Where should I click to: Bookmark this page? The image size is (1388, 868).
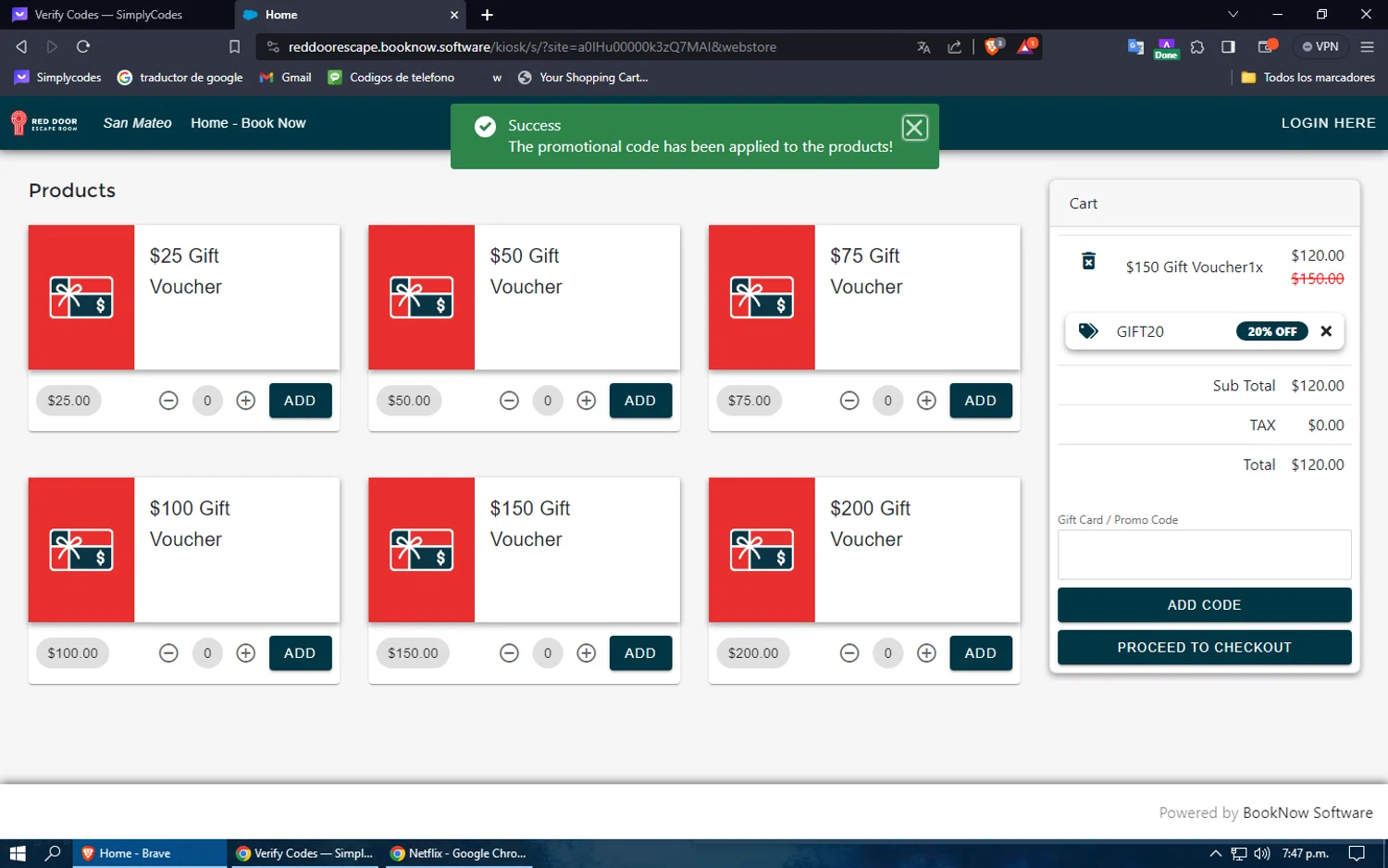tap(234, 47)
